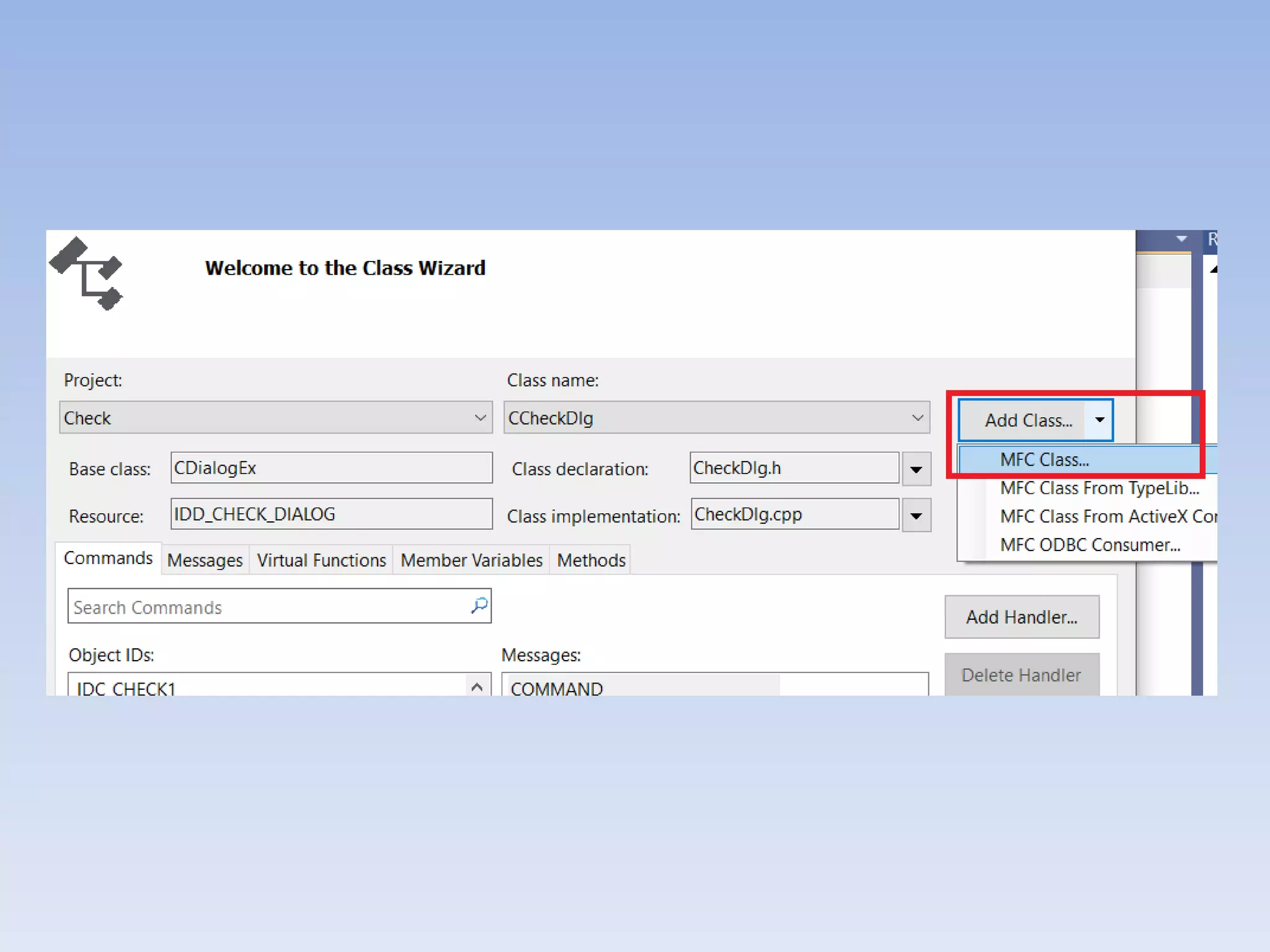The height and width of the screenshot is (952, 1270).
Task: Expand the Class name combo box
Action: point(917,418)
